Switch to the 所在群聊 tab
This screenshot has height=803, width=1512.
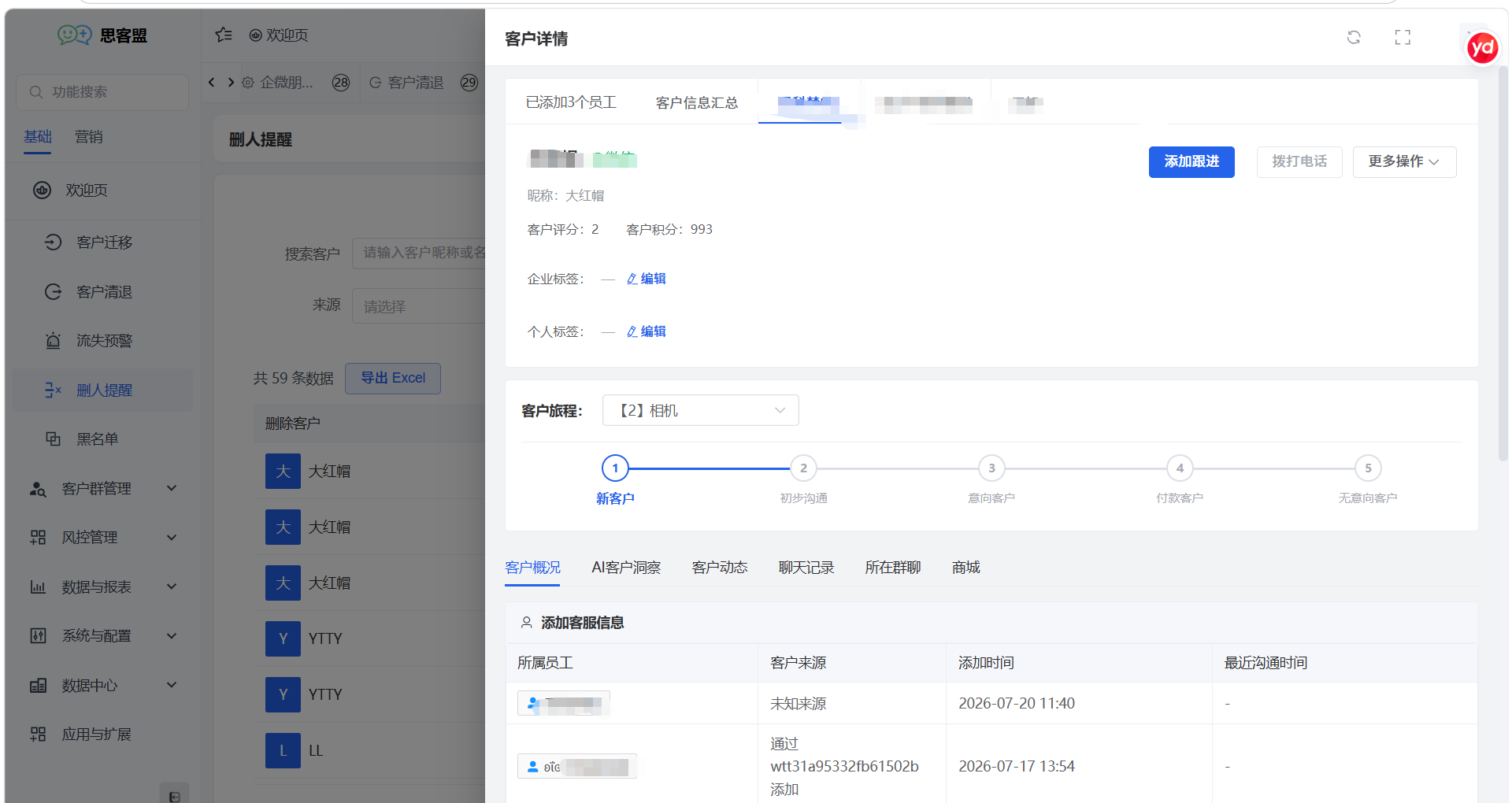click(893, 568)
